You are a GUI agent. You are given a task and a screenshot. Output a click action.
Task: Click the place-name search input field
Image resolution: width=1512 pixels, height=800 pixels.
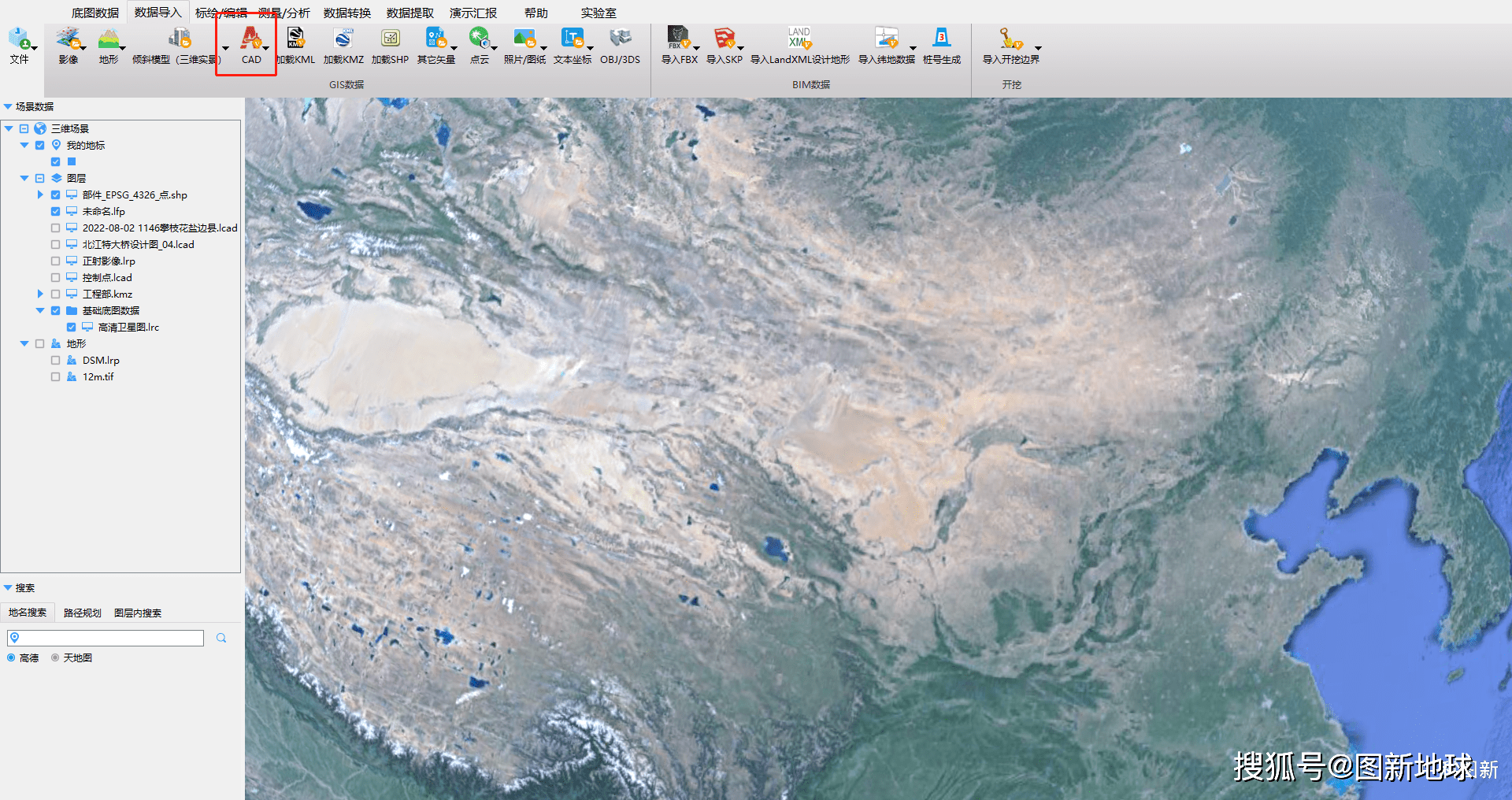(110, 638)
